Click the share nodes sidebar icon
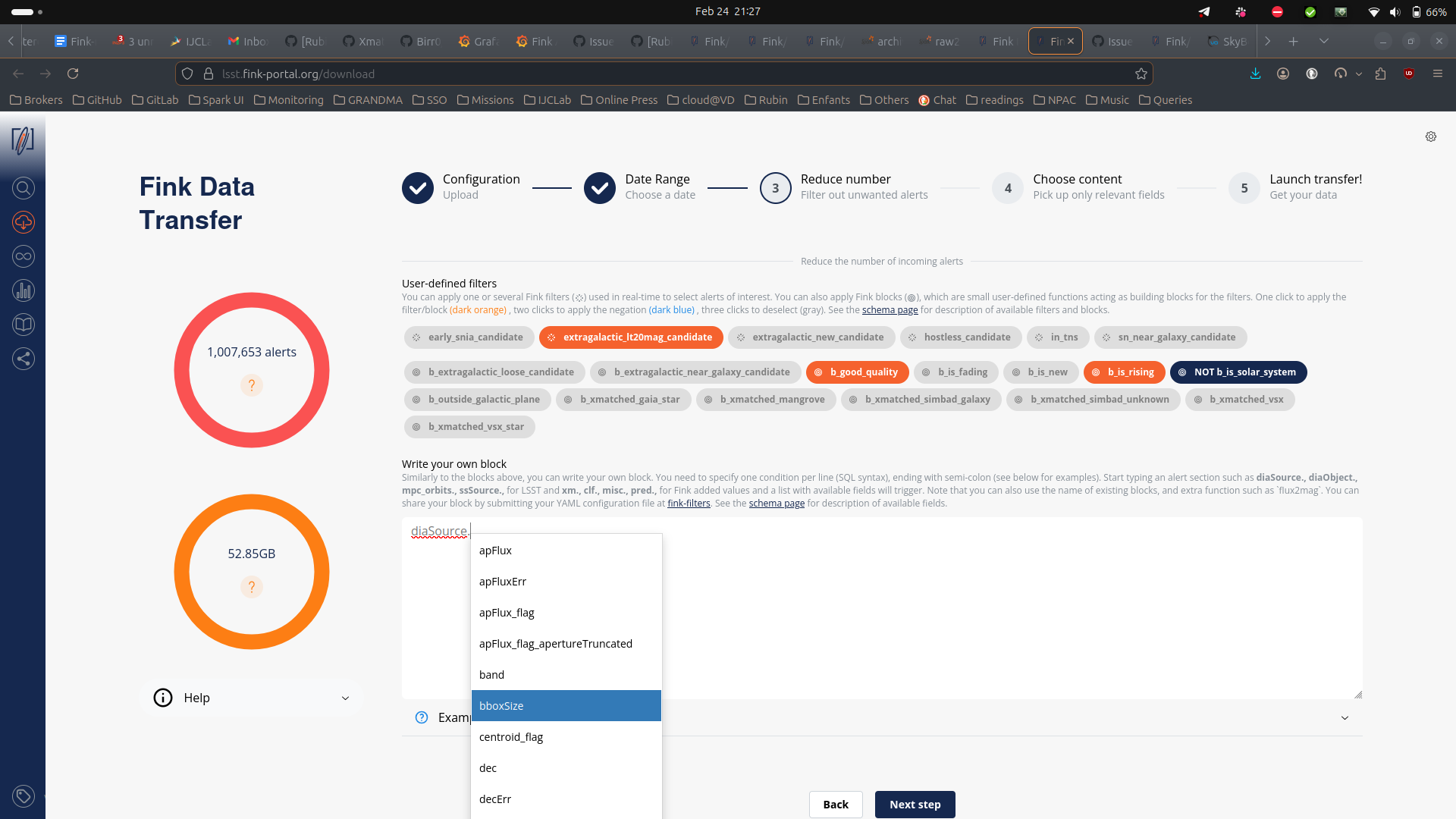The height and width of the screenshot is (819, 1456). coord(24,359)
